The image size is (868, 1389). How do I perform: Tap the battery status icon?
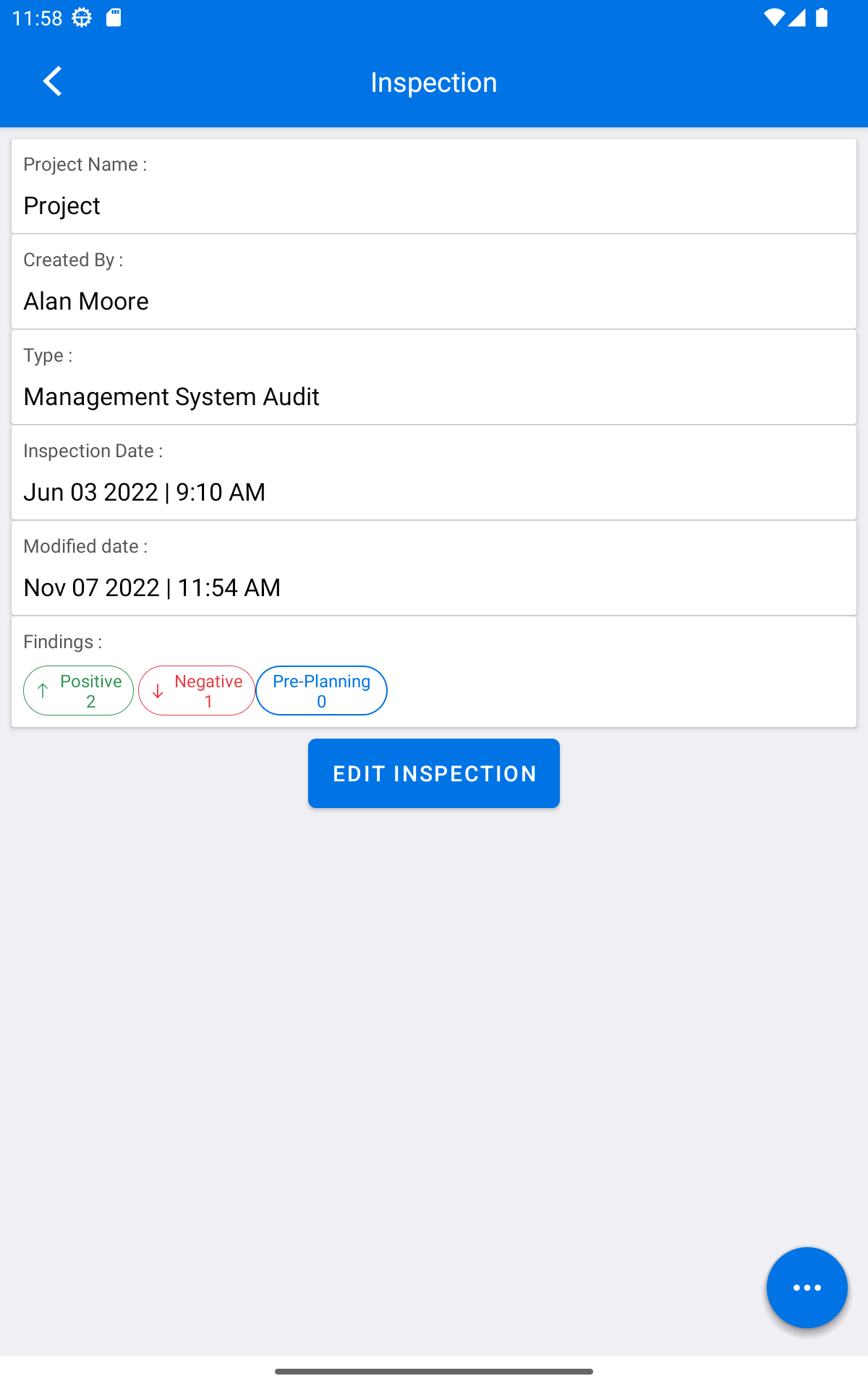(x=822, y=17)
